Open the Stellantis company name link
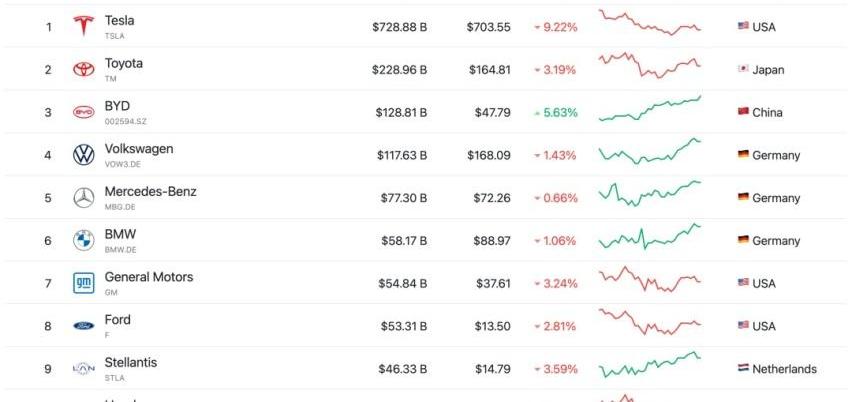This screenshot has height=402, width=852. tap(131, 362)
